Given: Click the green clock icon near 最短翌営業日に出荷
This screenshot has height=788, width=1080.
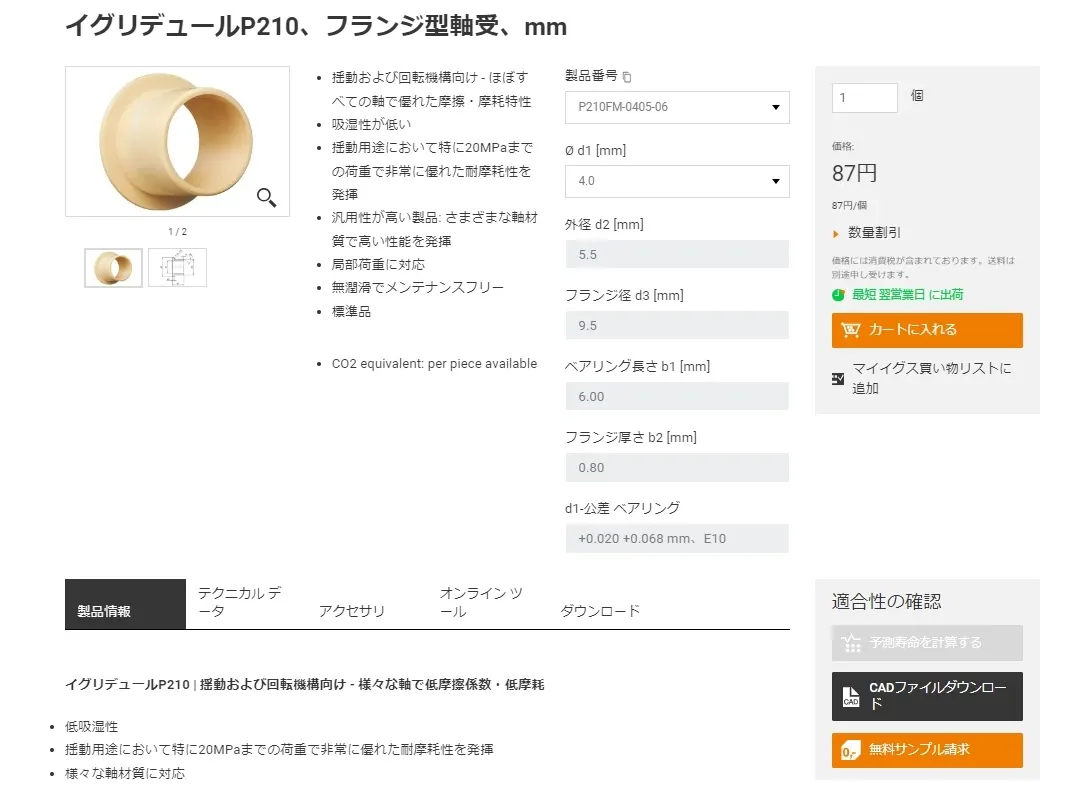Looking at the screenshot, I should [837, 294].
